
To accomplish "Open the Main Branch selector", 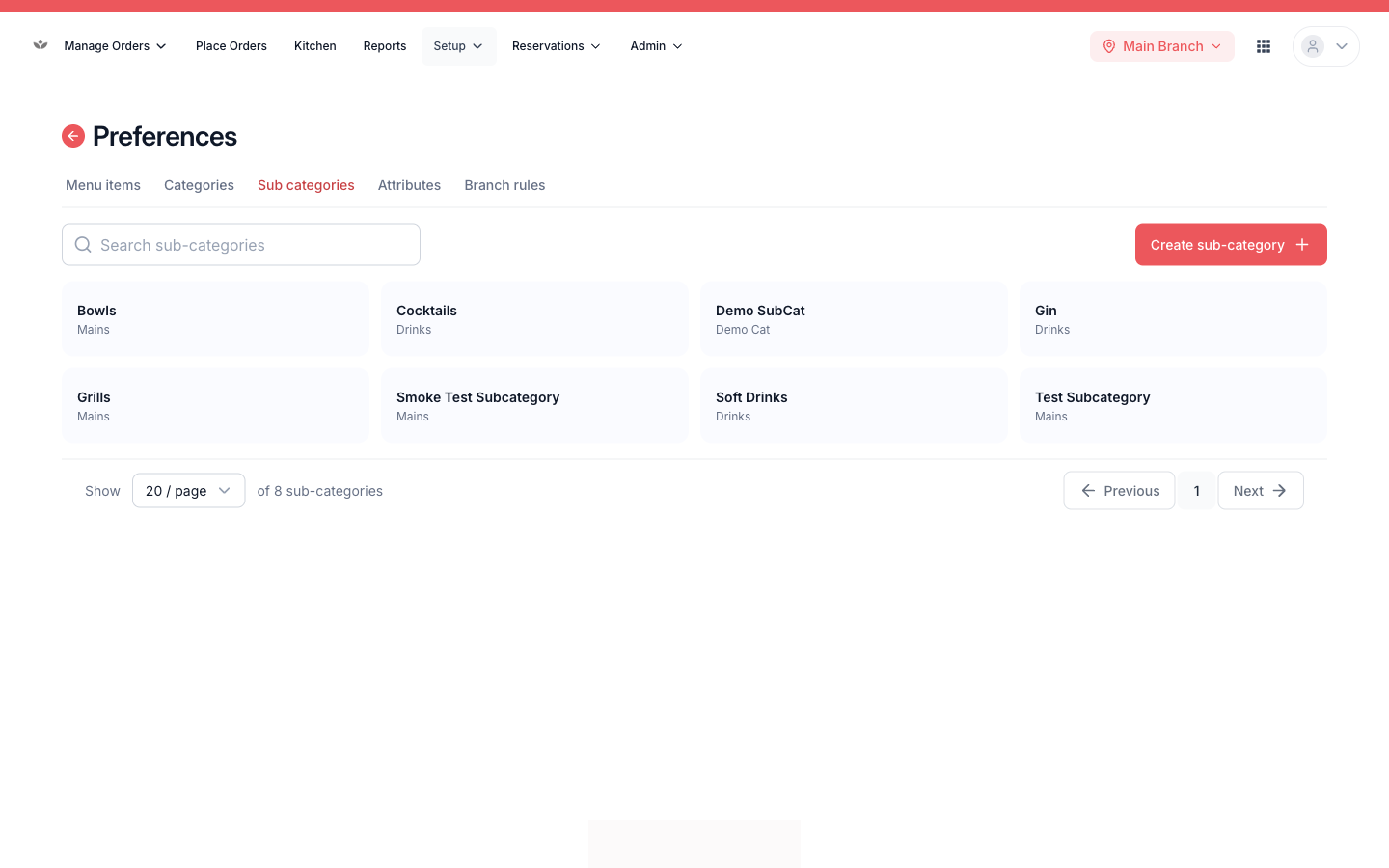I will coord(1162,46).
